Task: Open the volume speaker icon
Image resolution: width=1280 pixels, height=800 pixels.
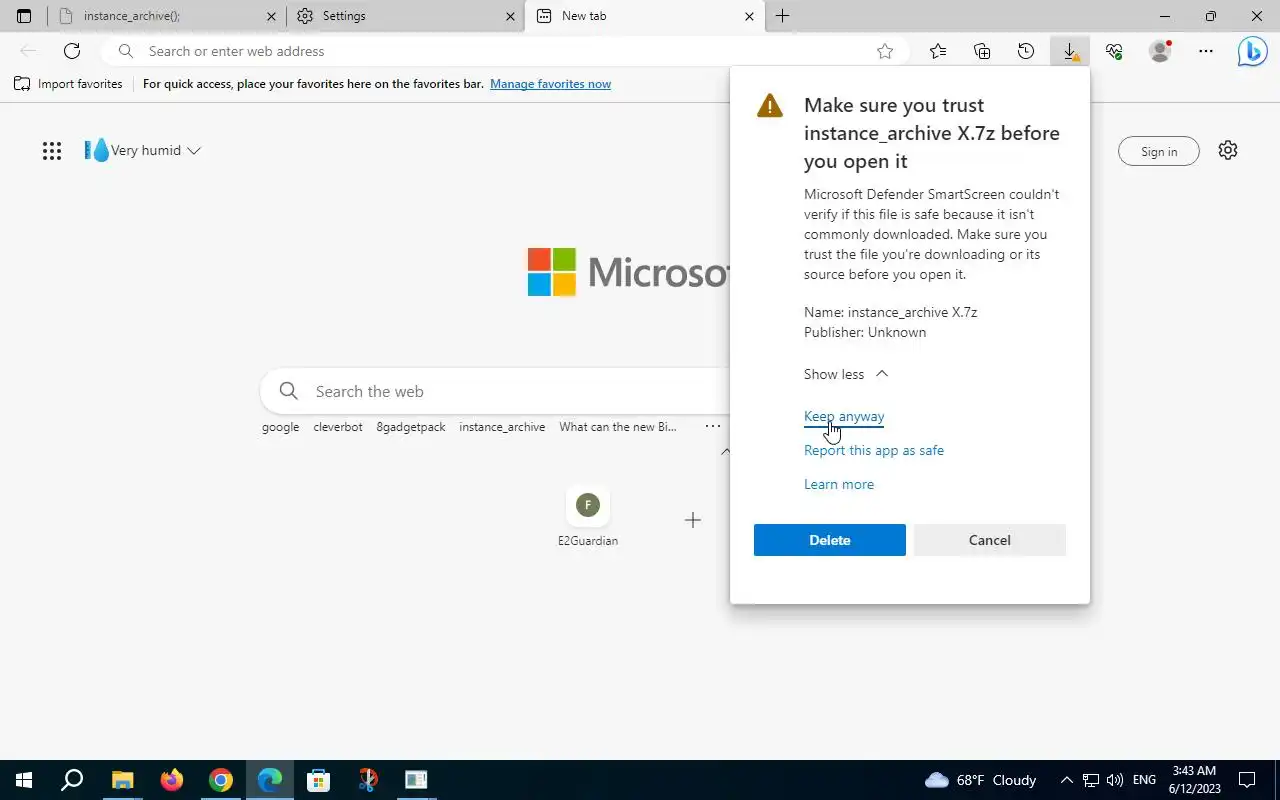Action: (x=1115, y=780)
